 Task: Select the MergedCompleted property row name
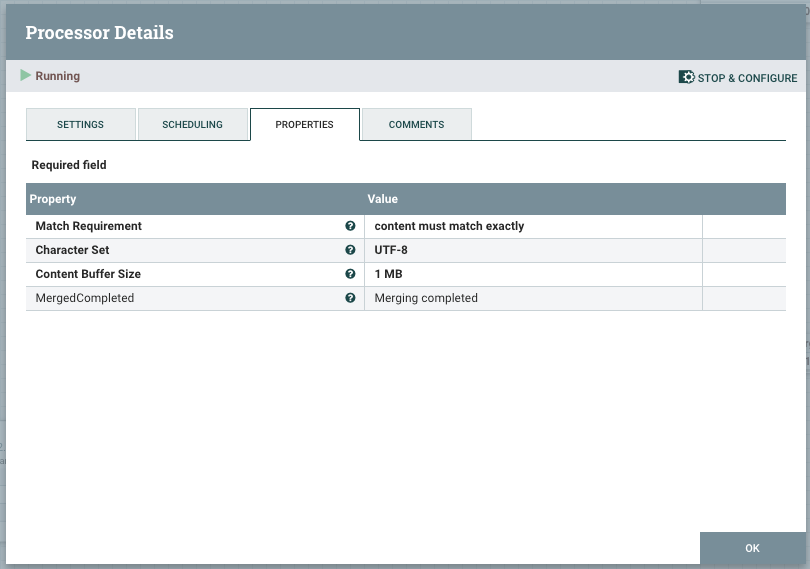click(x=84, y=298)
